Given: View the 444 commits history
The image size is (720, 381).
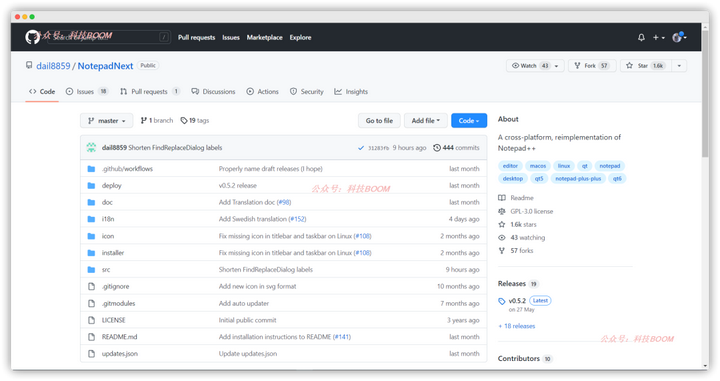Looking at the screenshot, I should point(456,148).
